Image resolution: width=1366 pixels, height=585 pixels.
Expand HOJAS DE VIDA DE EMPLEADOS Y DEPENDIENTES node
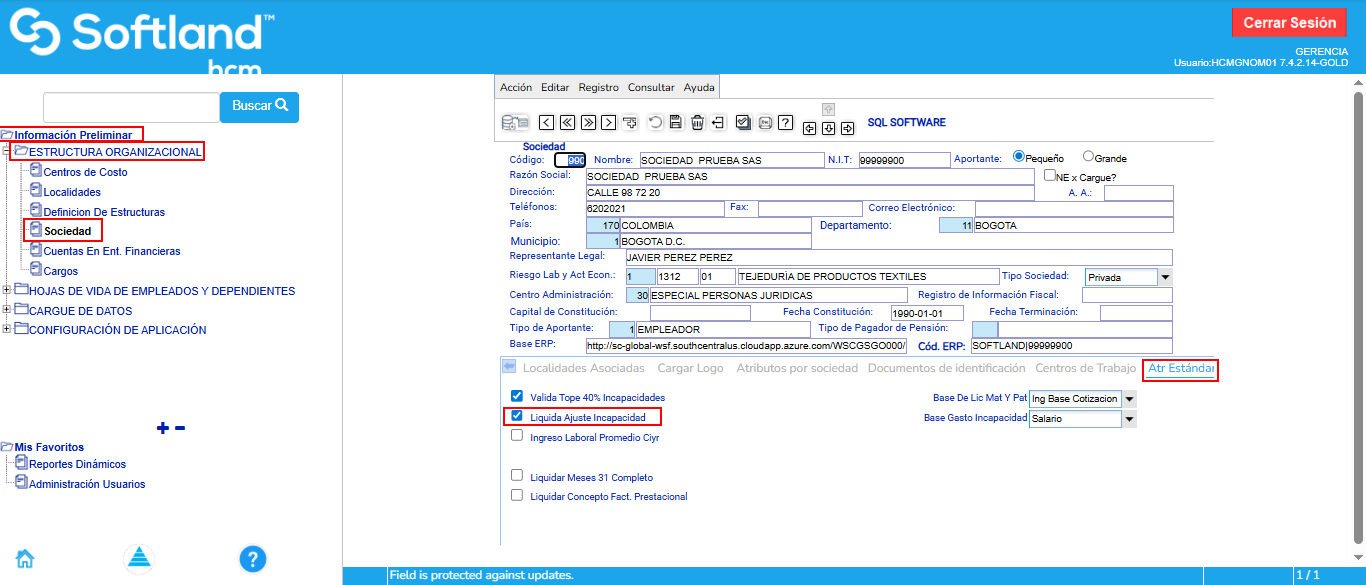pos(8,291)
